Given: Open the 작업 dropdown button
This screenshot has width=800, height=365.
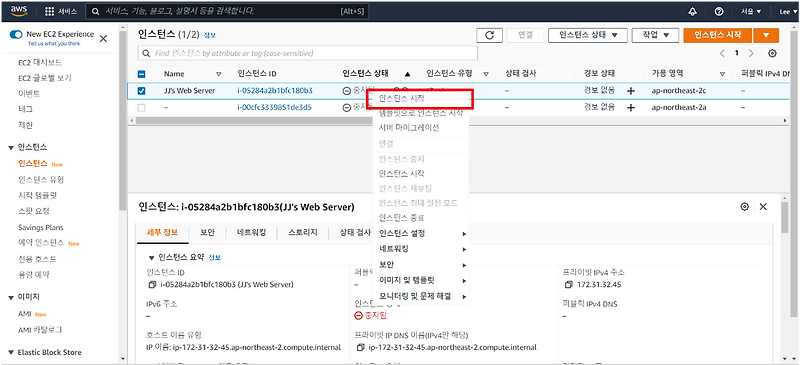Looking at the screenshot, I should (655, 35).
